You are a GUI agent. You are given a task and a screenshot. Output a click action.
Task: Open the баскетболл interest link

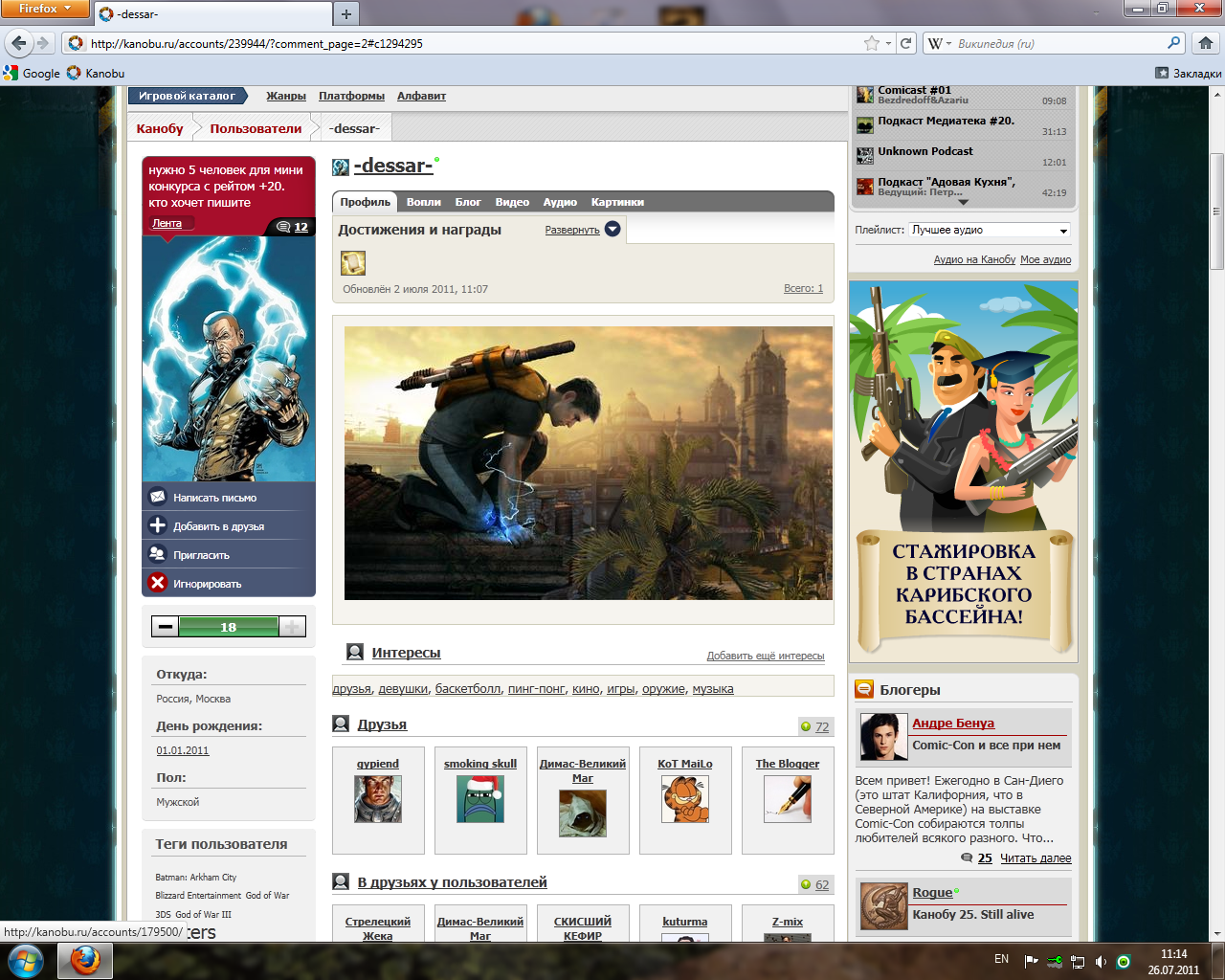click(x=468, y=689)
